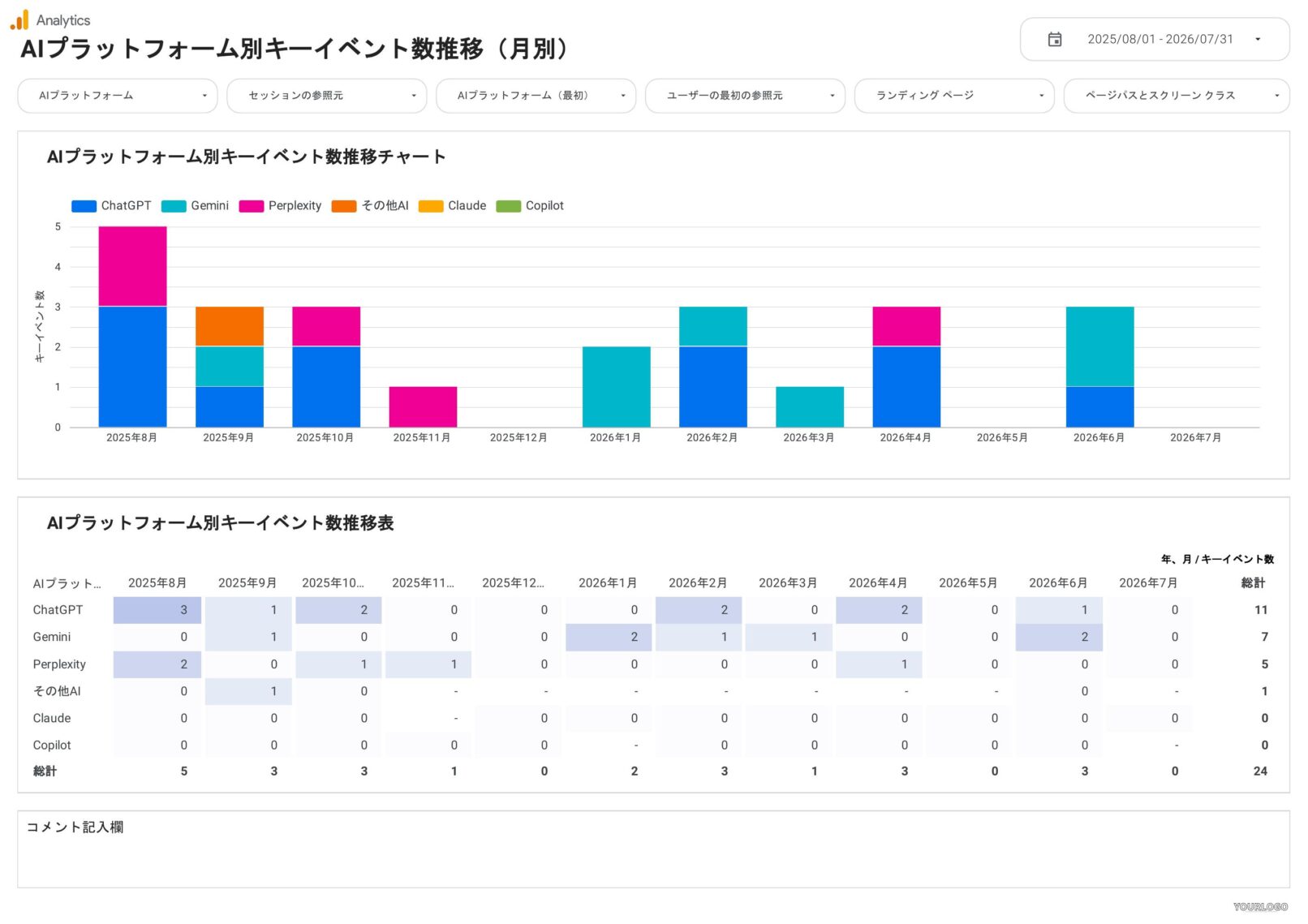The width and height of the screenshot is (1308, 924).
Task: Click the Claude yellow legend swatch
Action: click(431, 206)
